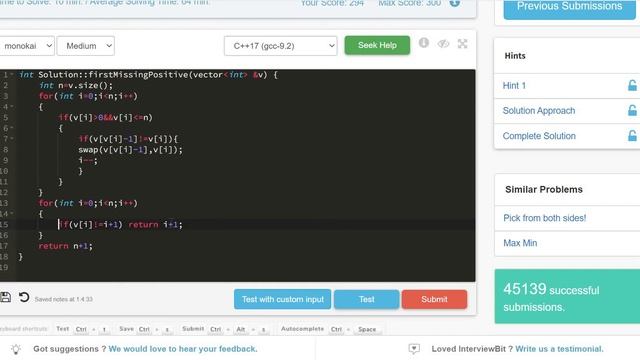Click the editor info icon

424,42
